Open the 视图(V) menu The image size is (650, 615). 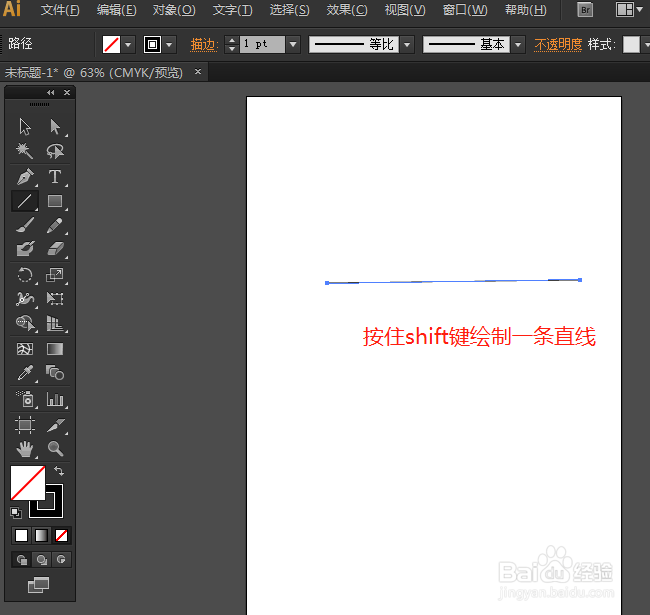tap(405, 10)
